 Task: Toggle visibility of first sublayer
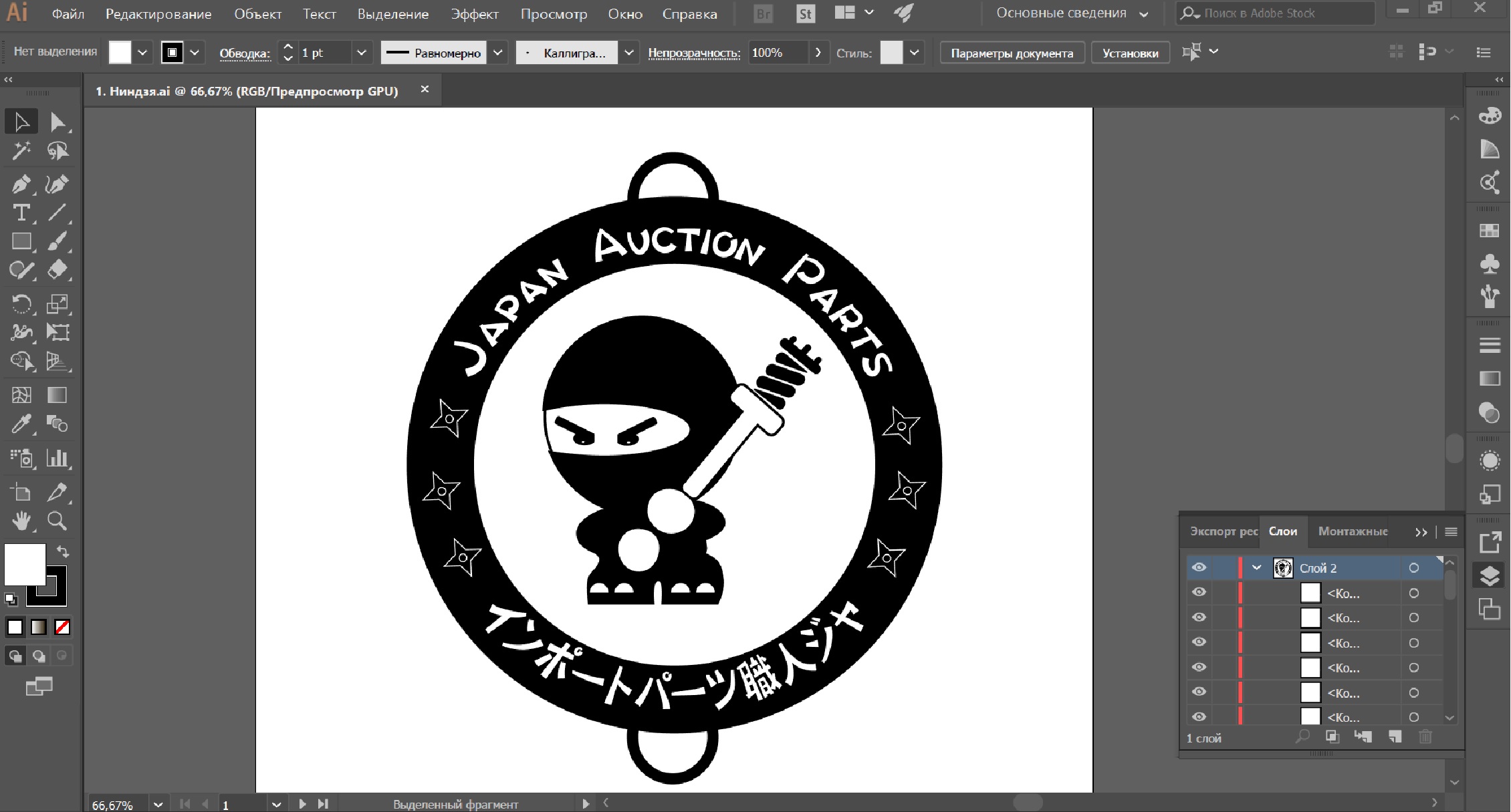coord(1199,592)
